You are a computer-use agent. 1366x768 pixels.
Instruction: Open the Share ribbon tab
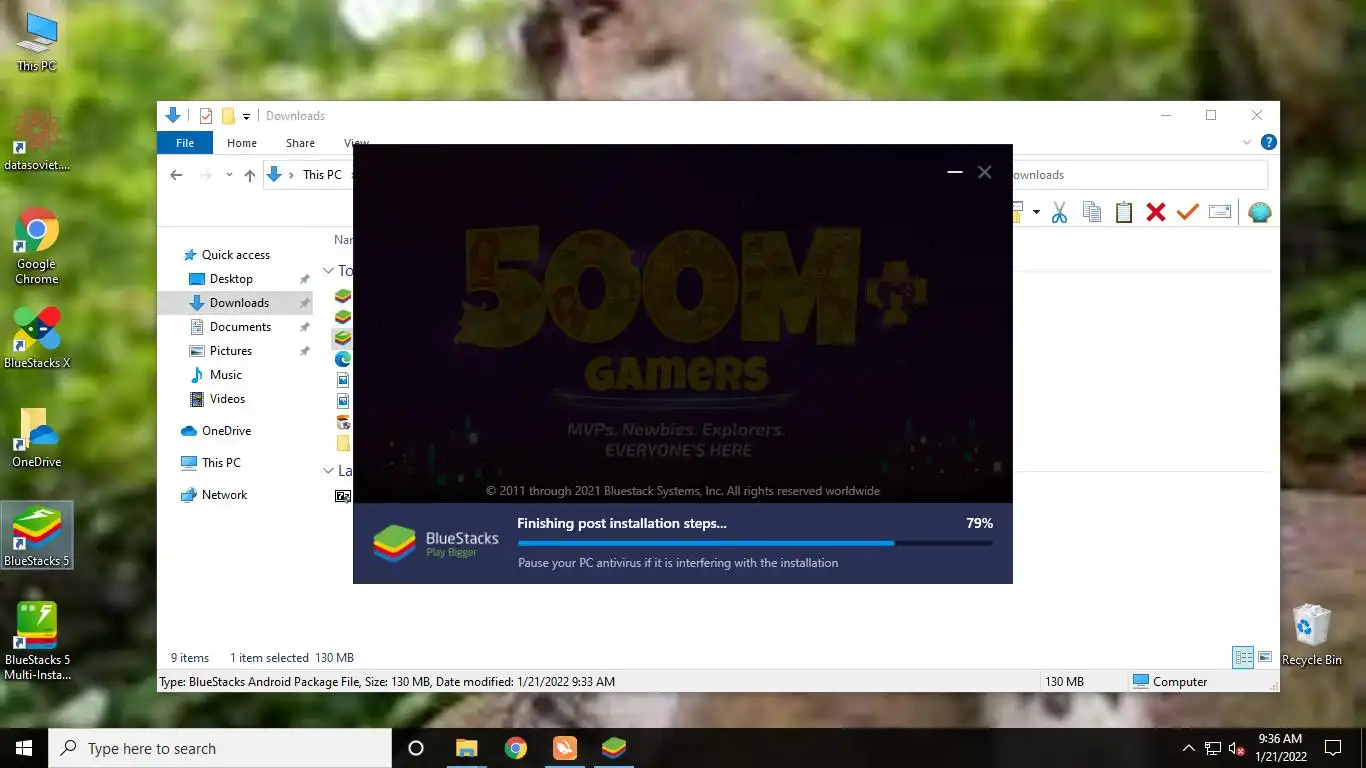pos(300,143)
